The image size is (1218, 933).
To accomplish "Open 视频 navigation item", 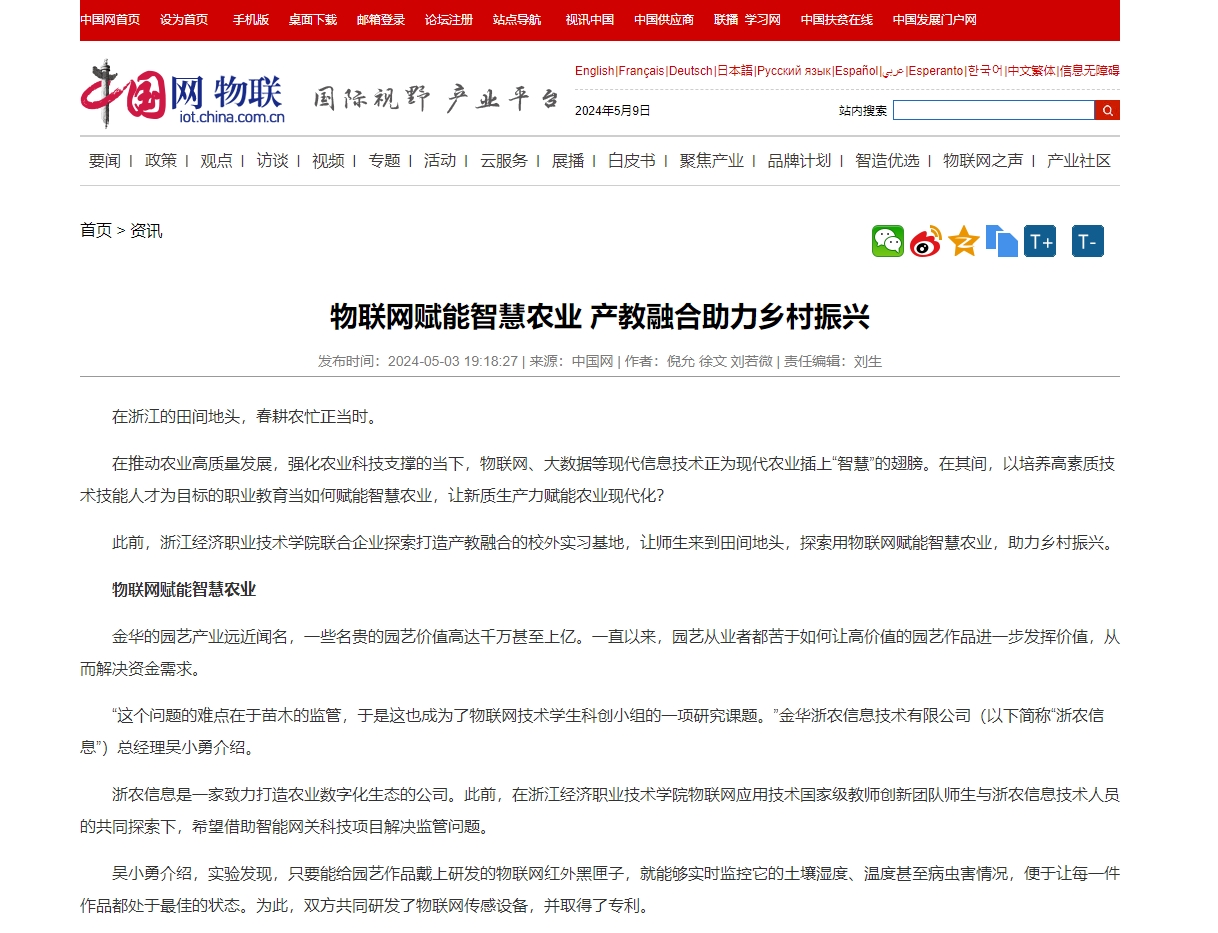I will (328, 161).
